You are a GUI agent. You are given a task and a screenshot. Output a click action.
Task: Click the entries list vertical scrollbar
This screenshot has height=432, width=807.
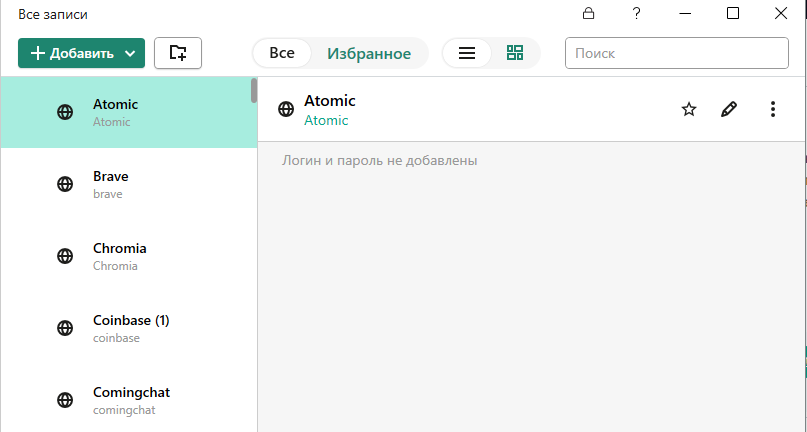tap(254, 90)
